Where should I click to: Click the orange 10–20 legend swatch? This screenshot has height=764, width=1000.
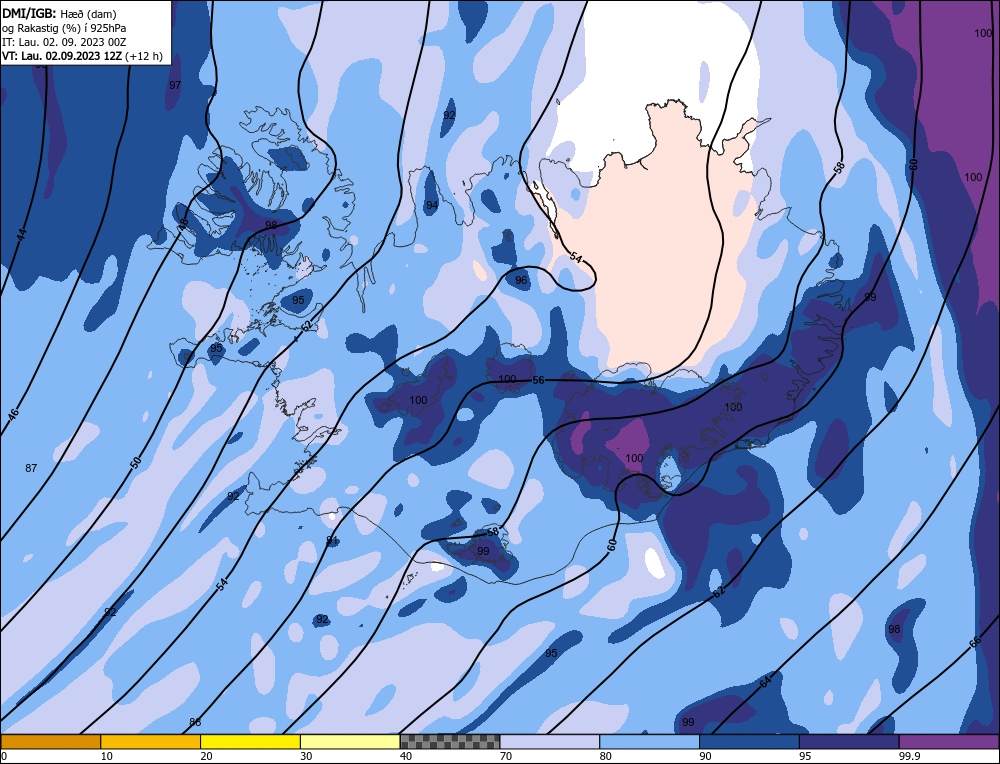151,741
